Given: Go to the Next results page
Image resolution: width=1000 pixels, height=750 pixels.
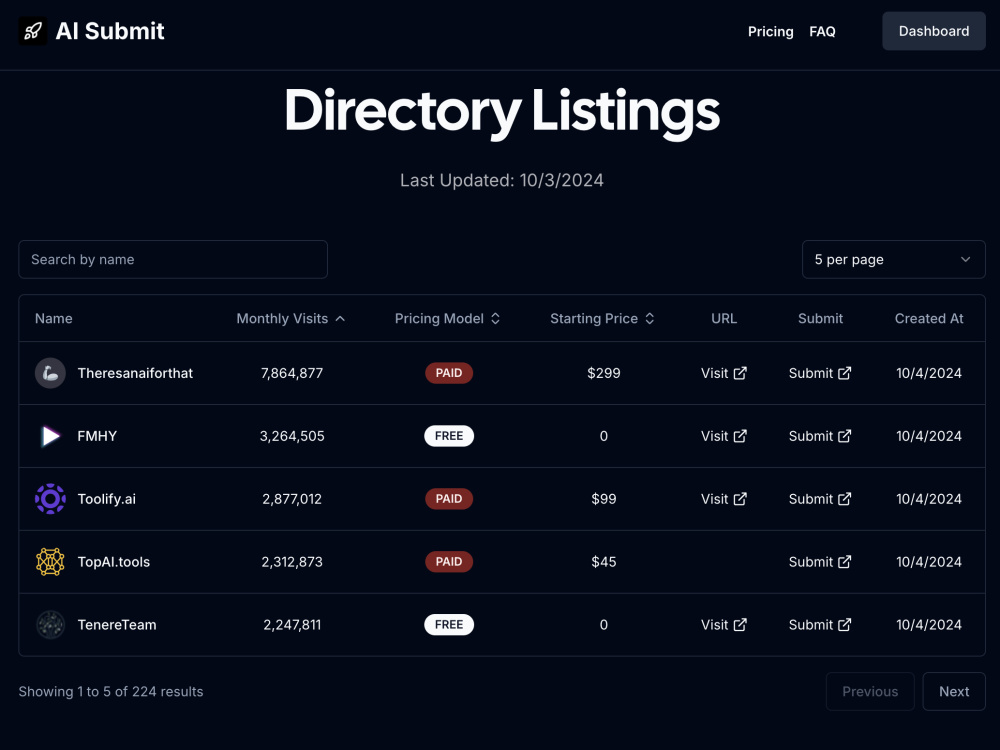Looking at the screenshot, I should pos(954,691).
